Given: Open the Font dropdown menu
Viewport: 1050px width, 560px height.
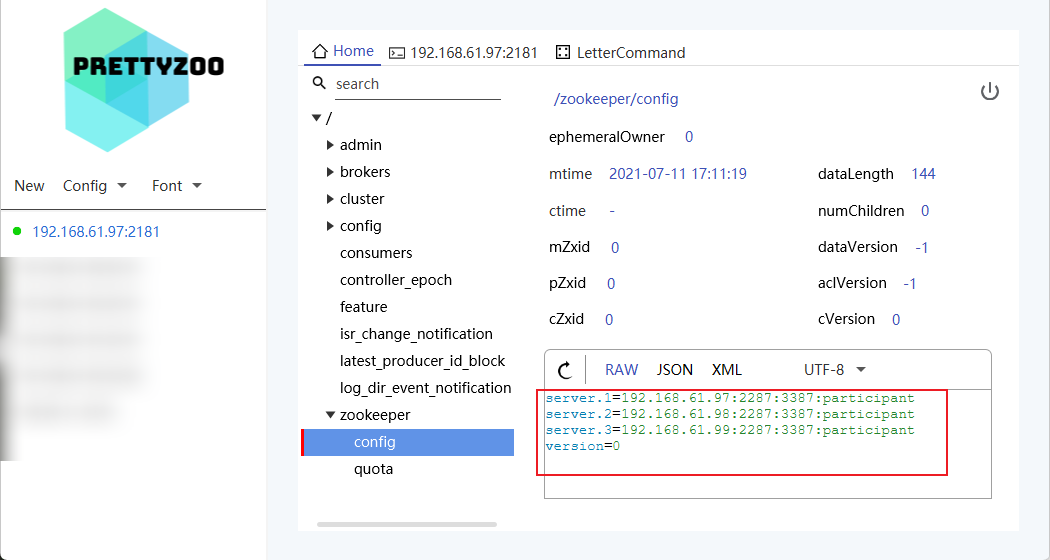Looking at the screenshot, I should (177, 186).
